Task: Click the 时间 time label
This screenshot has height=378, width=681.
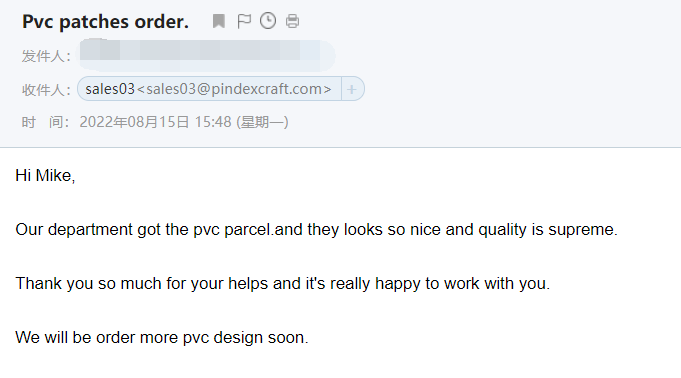Action: [45, 122]
